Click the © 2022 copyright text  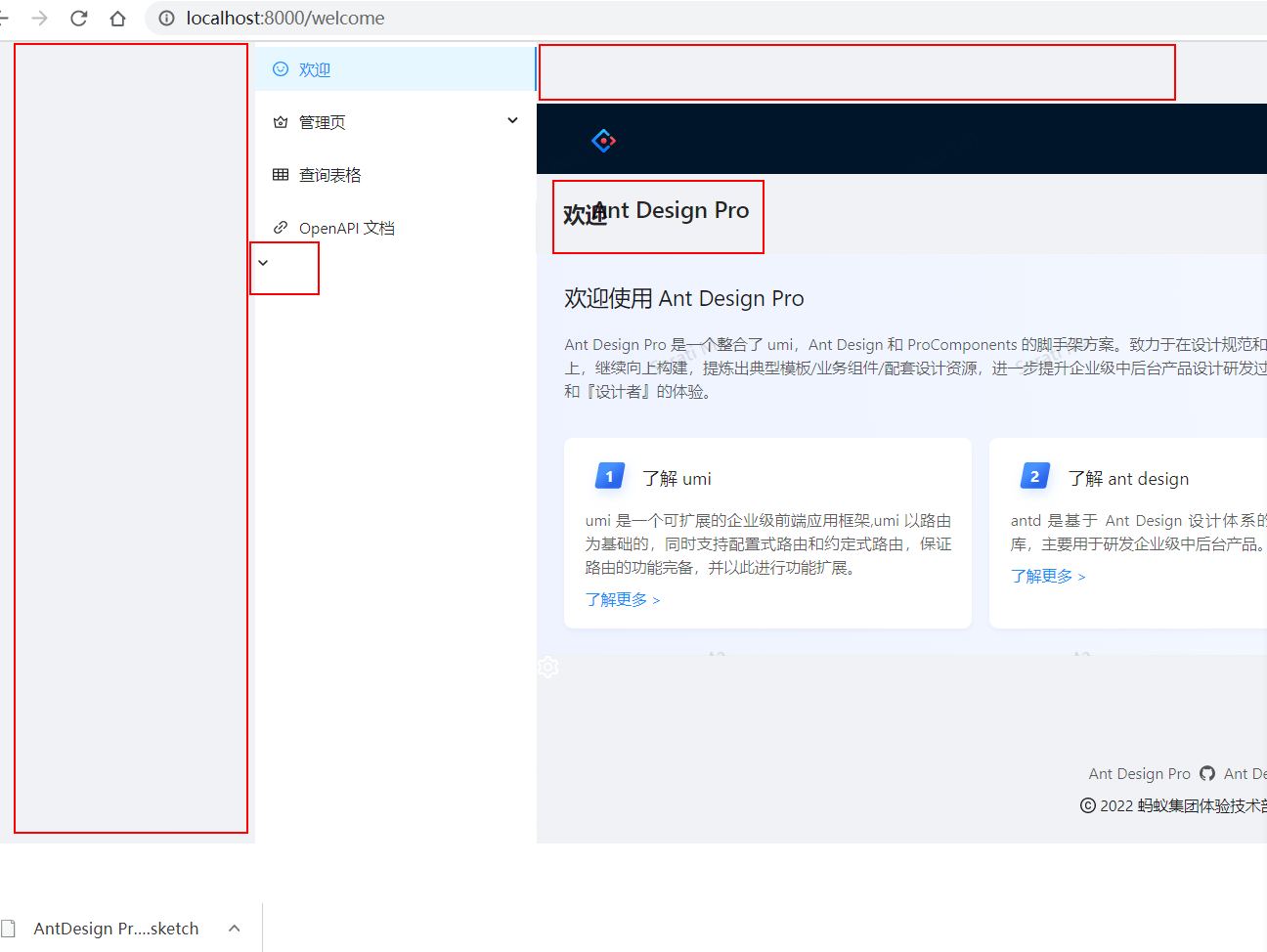[1173, 805]
